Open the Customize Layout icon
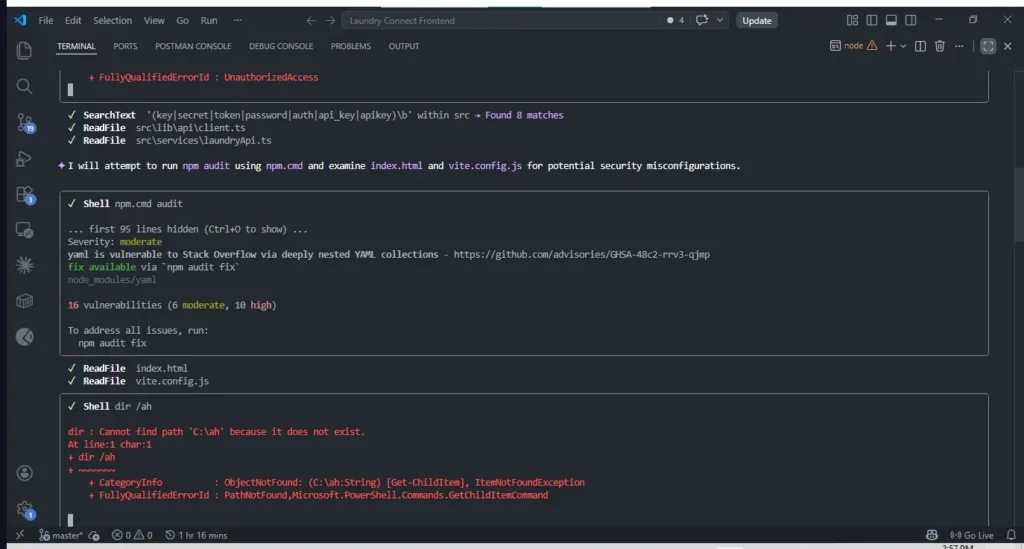Image resolution: width=1024 pixels, height=549 pixels. (852, 20)
